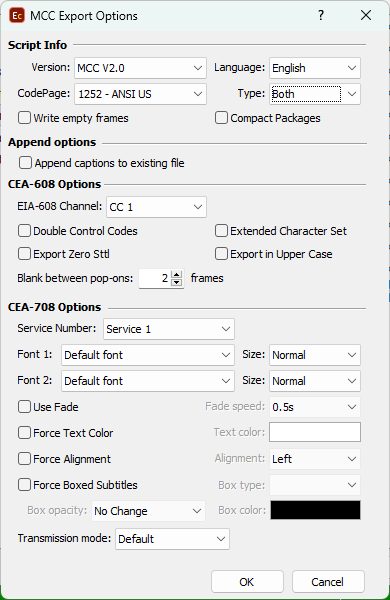Enable Write empty frames checkbox

click(24, 117)
